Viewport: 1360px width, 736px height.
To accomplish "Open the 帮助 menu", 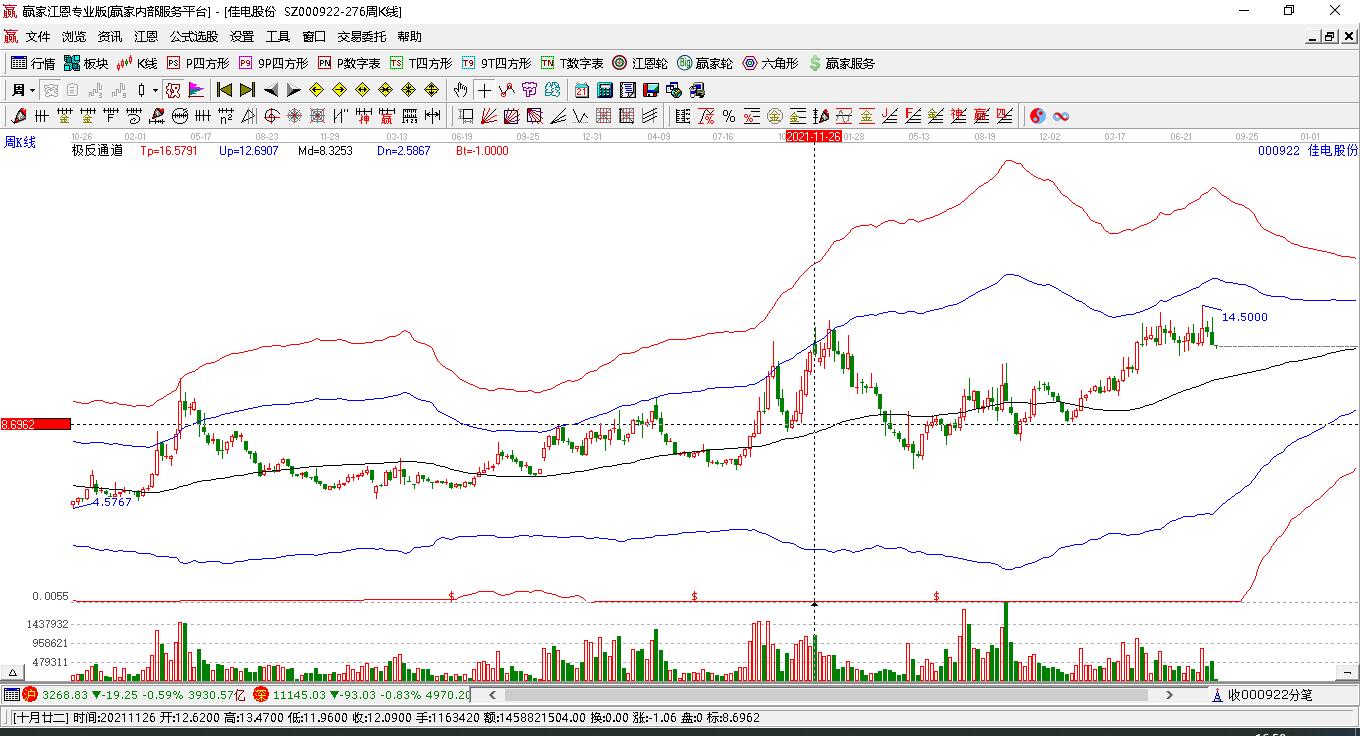I will [x=410, y=37].
